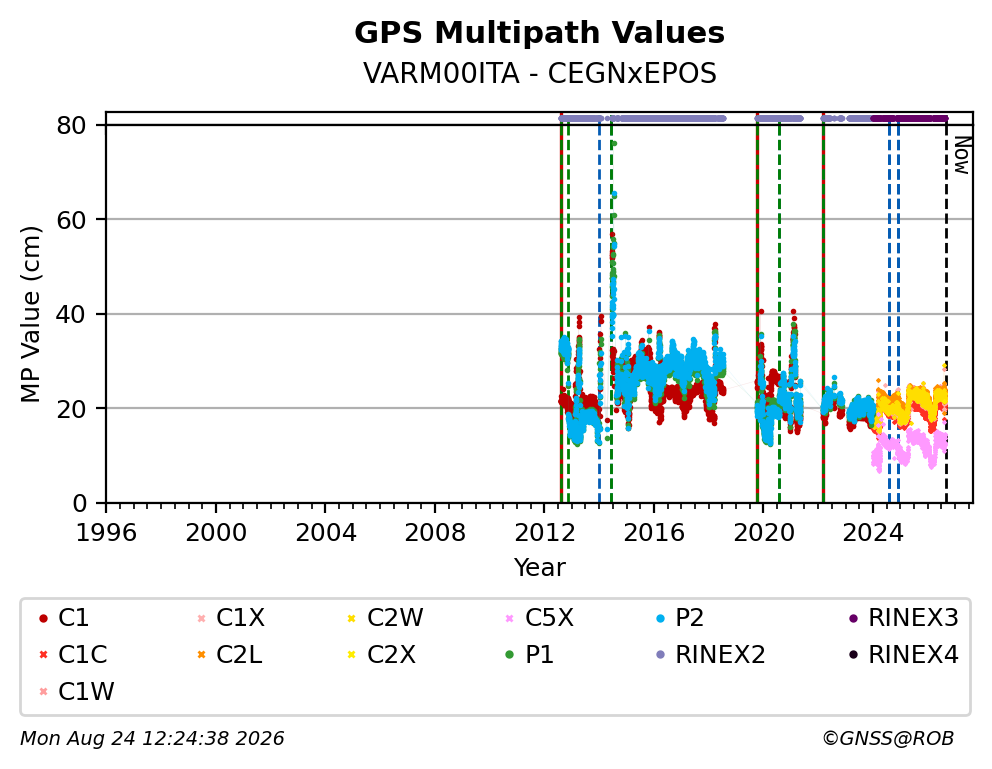Click the 2016 year tick label

(x=654, y=533)
